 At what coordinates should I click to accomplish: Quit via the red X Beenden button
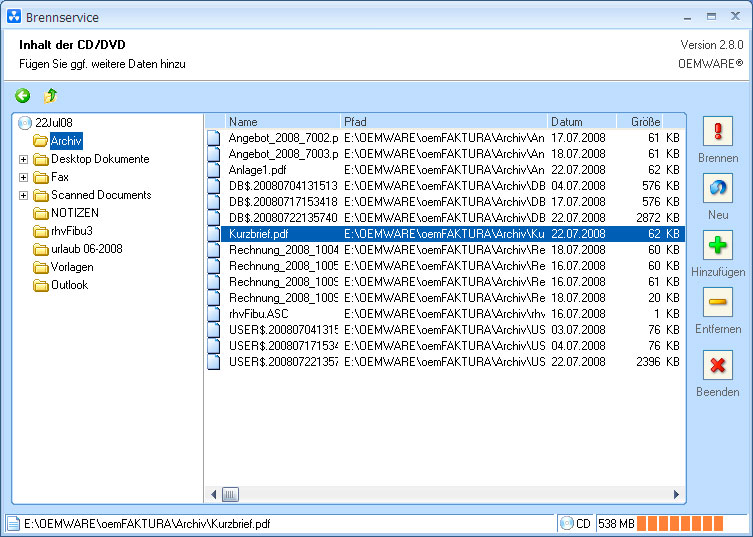717,365
